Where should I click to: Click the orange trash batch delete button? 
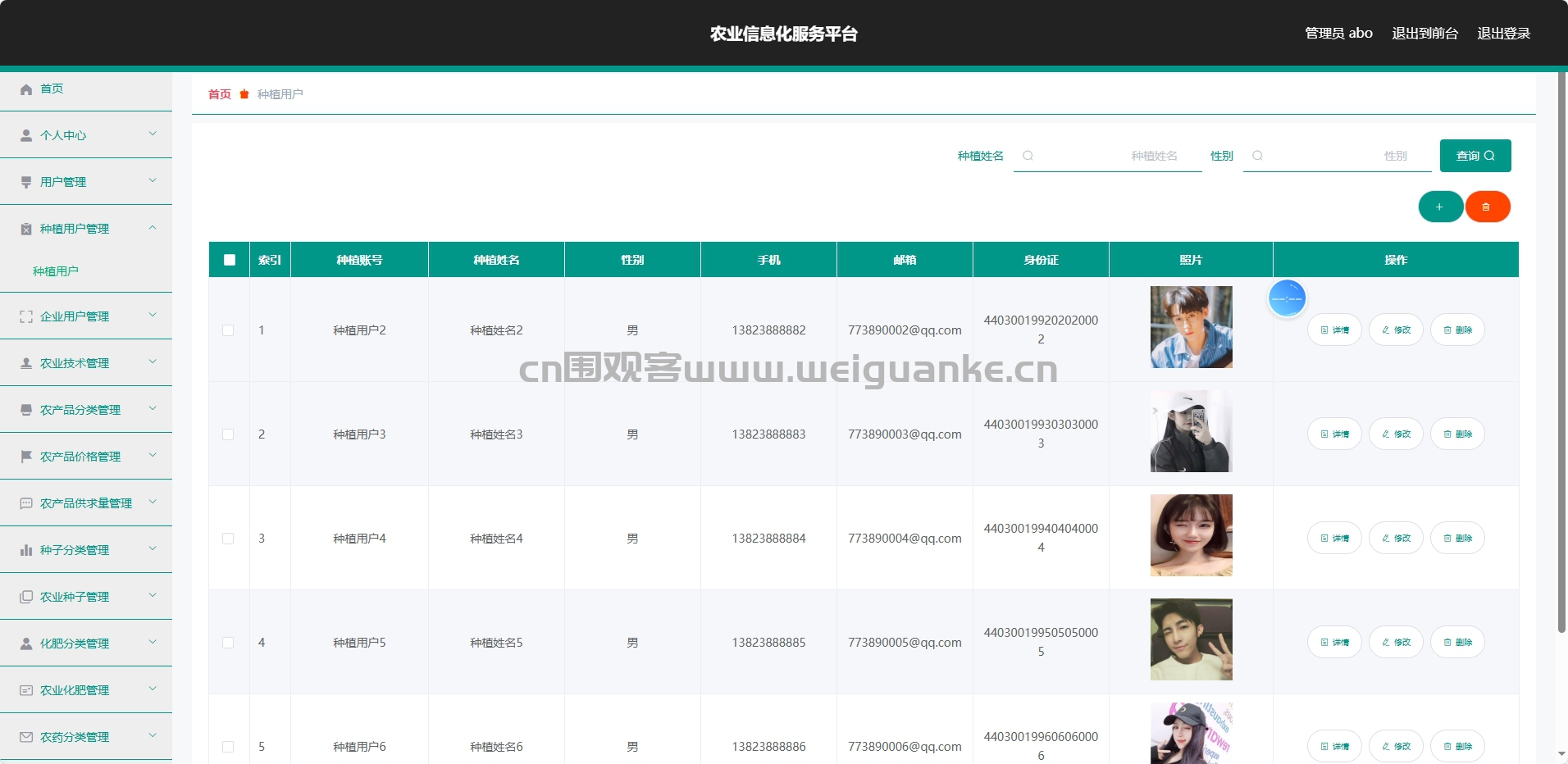pos(1488,207)
